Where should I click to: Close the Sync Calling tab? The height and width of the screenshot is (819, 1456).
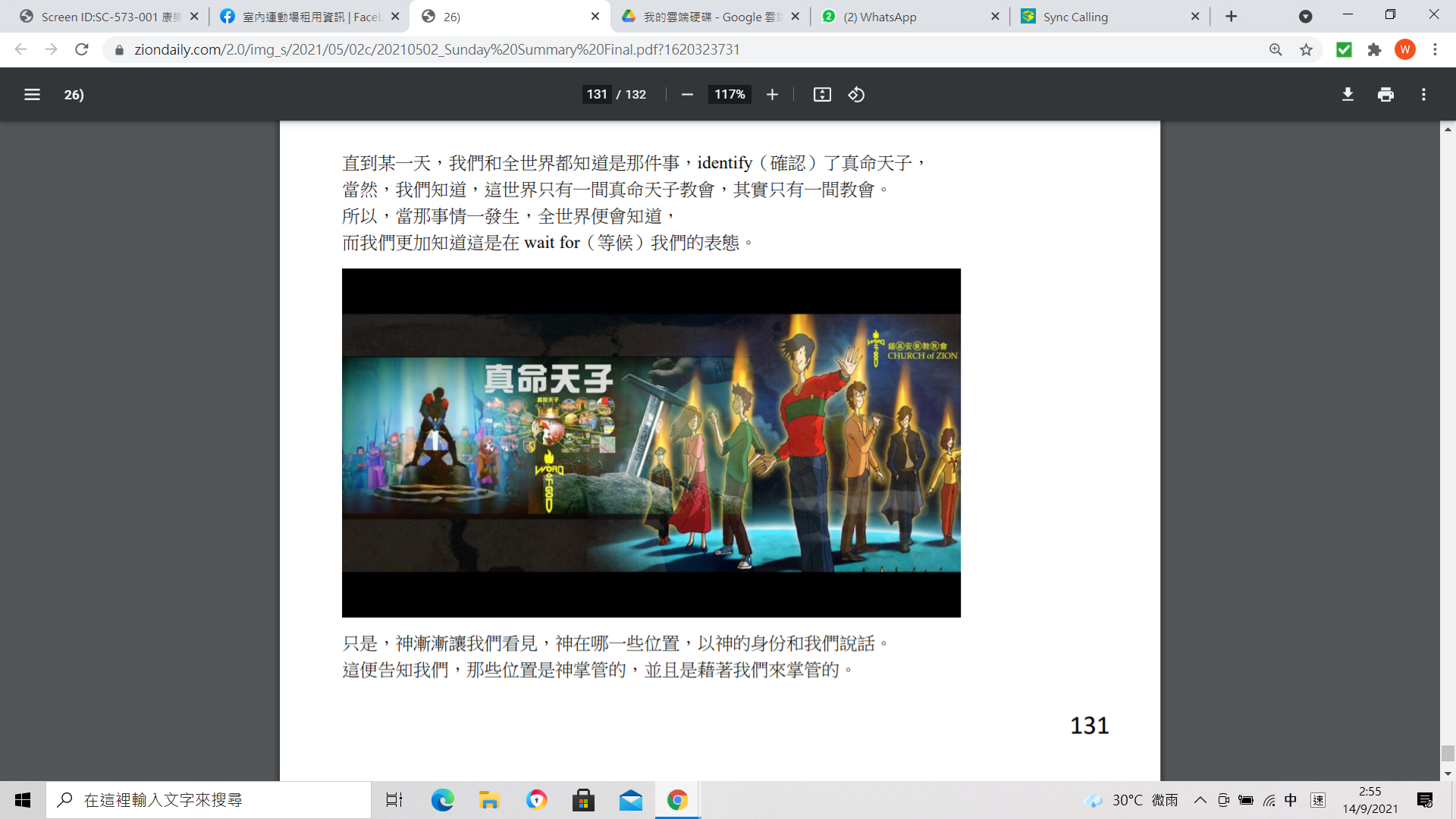1195,17
